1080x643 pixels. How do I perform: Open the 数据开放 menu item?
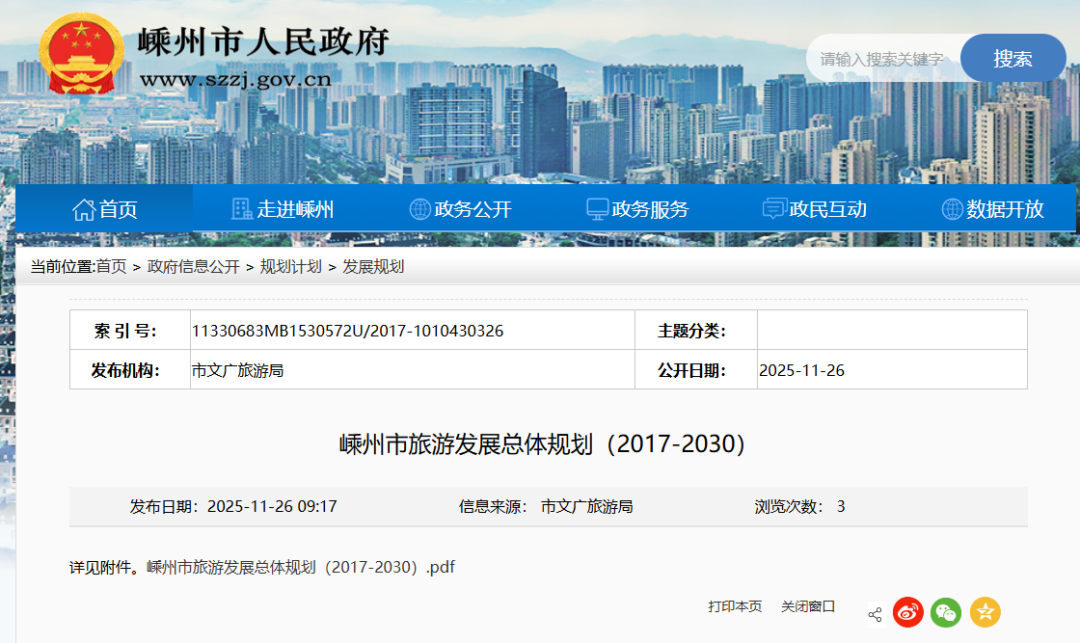[1005, 209]
